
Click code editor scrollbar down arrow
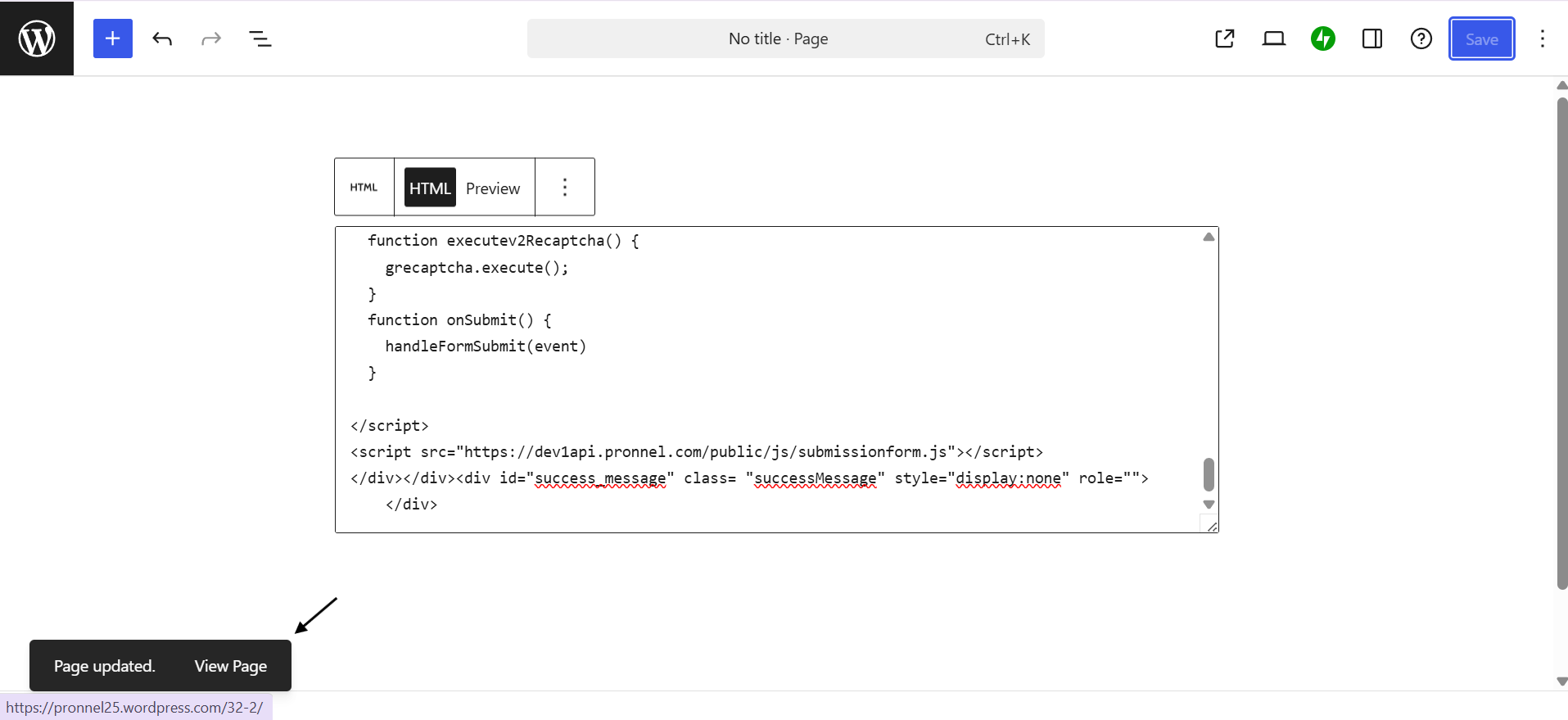(x=1209, y=505)
